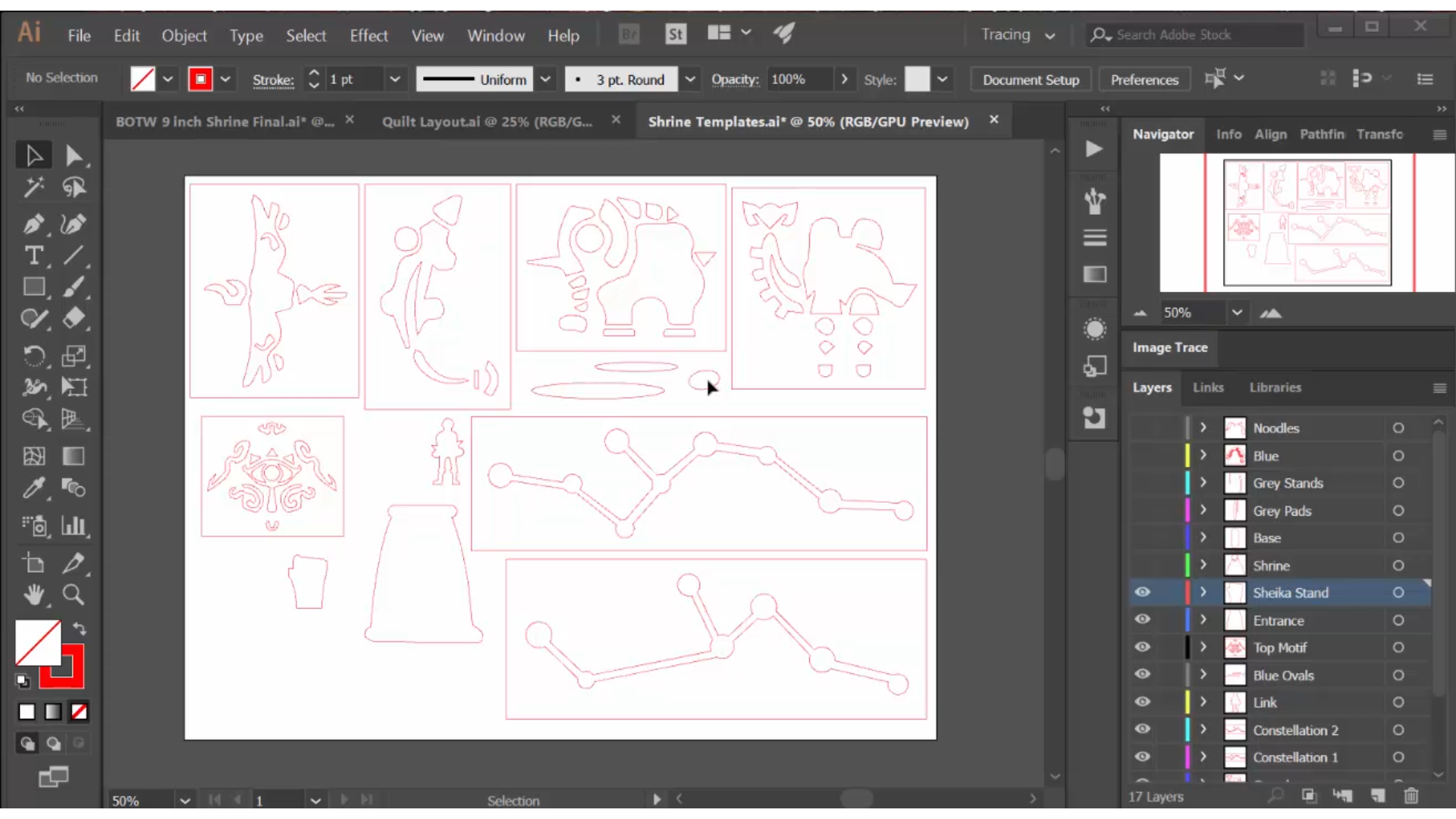The image size is (1456, 819).
Task: Open the Navigator zoom level dropdown
Action: point(1237,312)
